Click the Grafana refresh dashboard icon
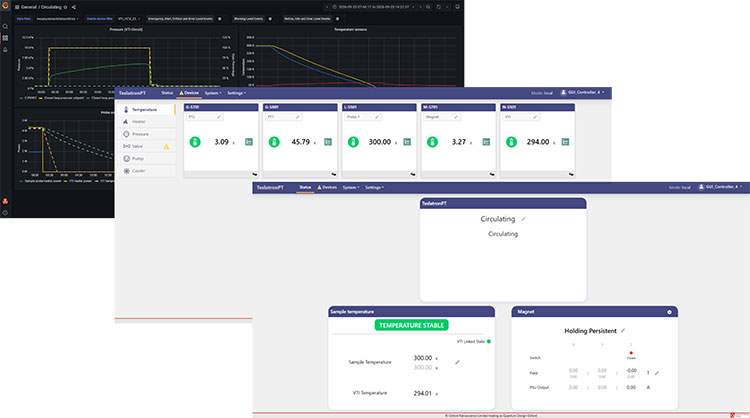The image size is (750, 418). [x=439, y=7]
